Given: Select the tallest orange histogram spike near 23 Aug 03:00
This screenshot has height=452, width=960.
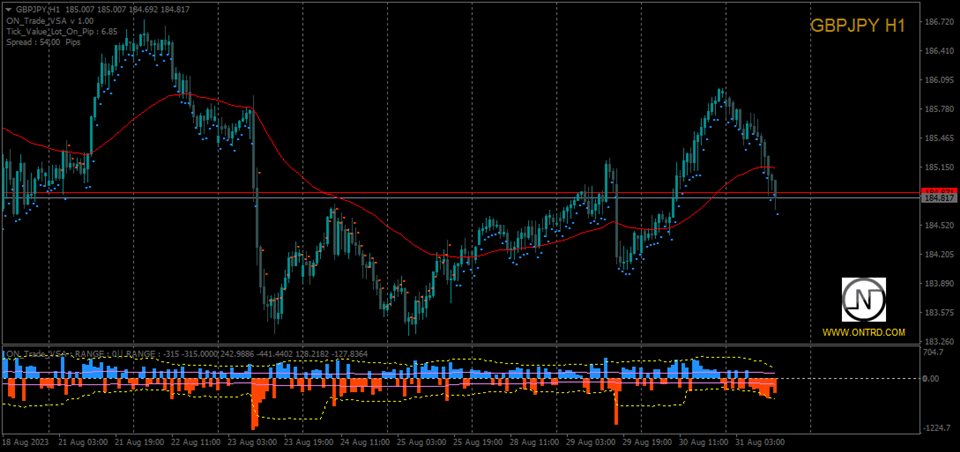Looking at the screenshot, I should pos(254,404).
